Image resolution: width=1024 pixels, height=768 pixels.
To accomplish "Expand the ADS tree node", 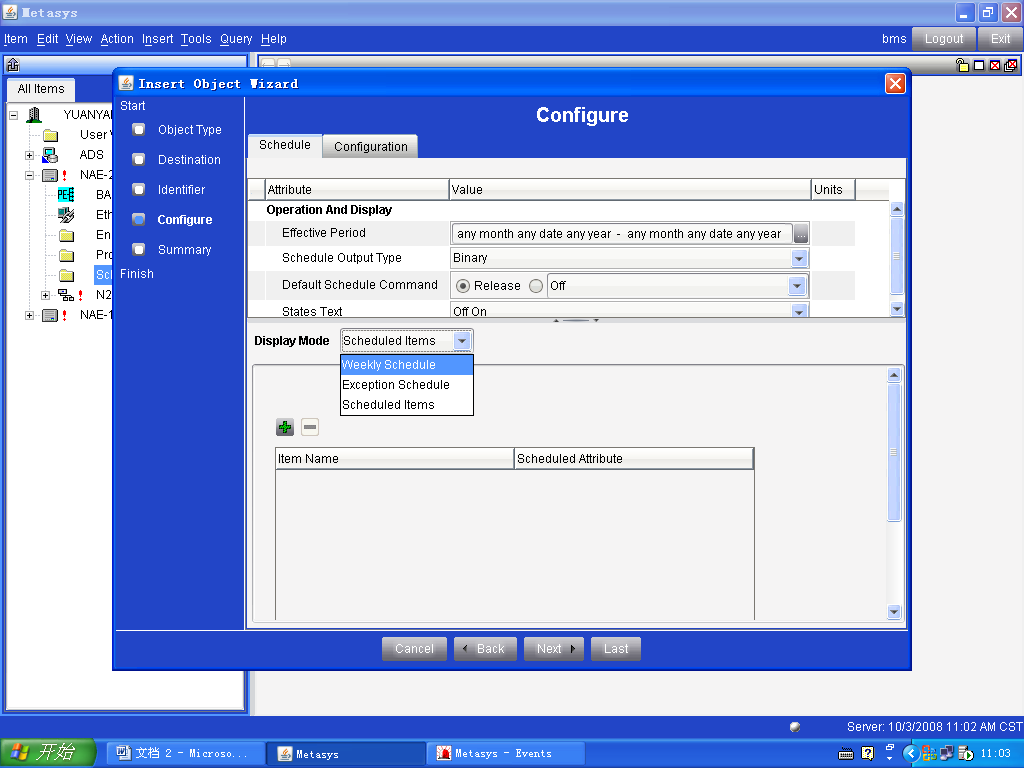I will point(29,155).
